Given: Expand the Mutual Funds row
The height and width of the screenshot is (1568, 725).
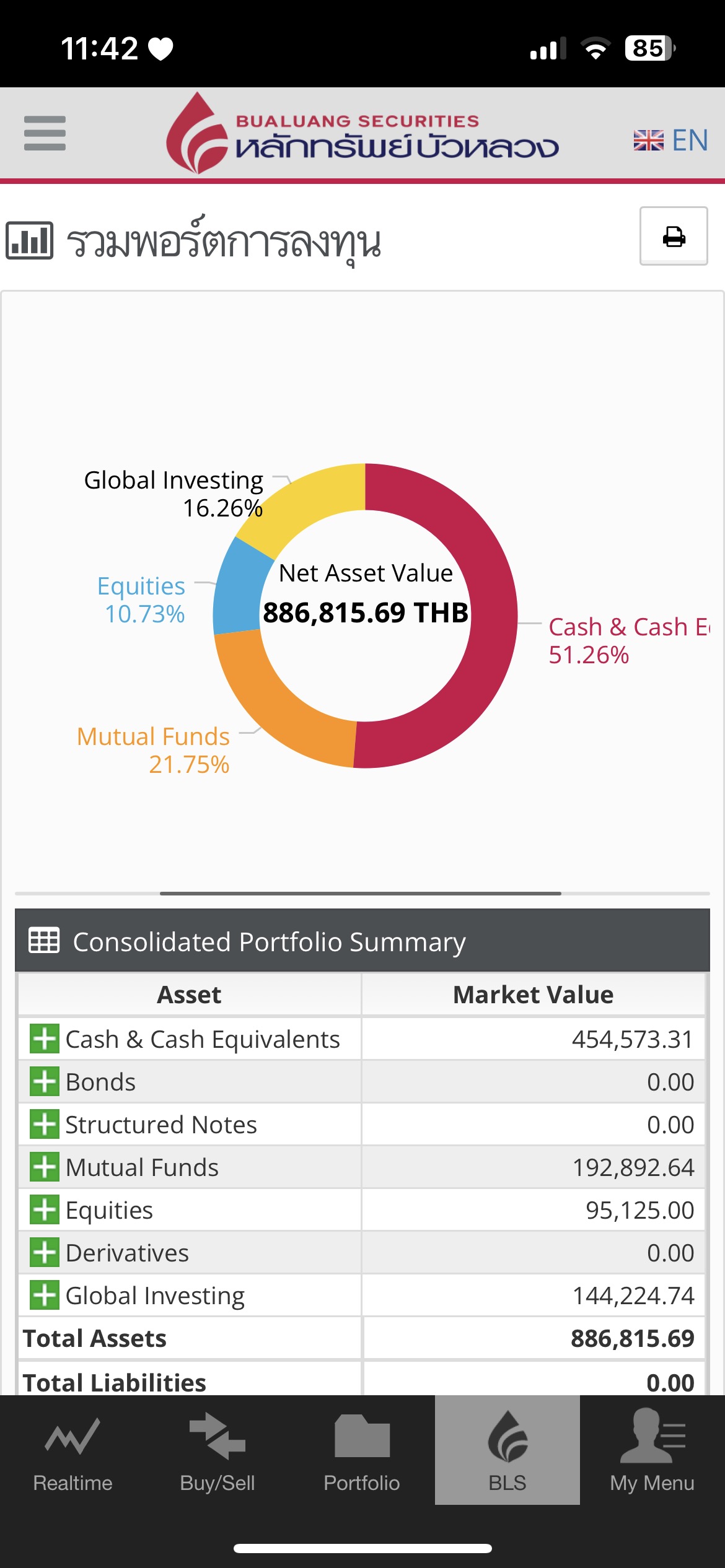Looking at the screenshot, I should [x=45, y=1167].
